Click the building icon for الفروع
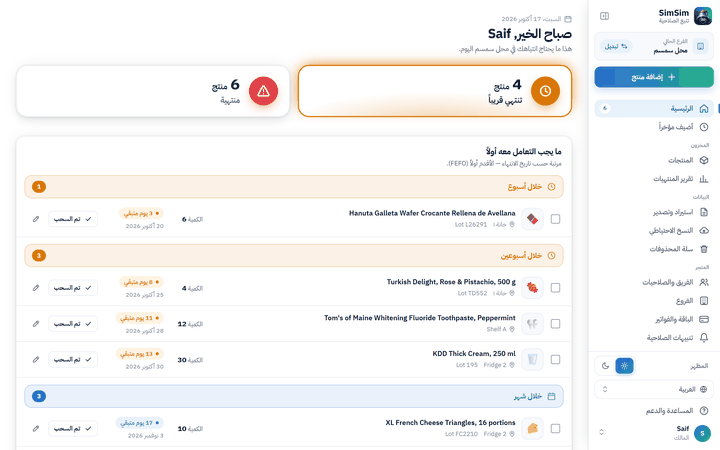The width and height of the screenshot is (720, 450). pos(703,301)
